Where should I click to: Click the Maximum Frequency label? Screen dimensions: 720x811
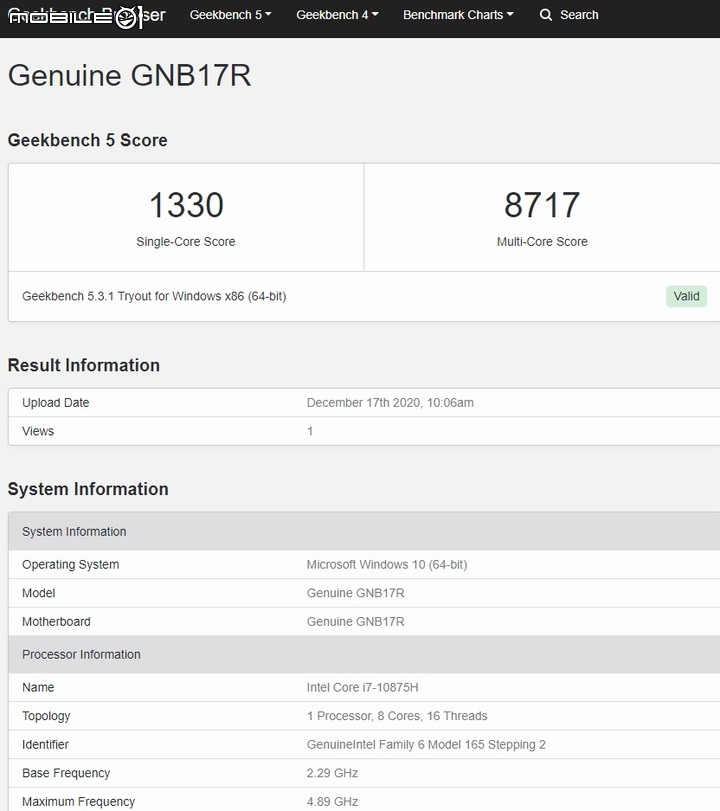tap(78, 802)
